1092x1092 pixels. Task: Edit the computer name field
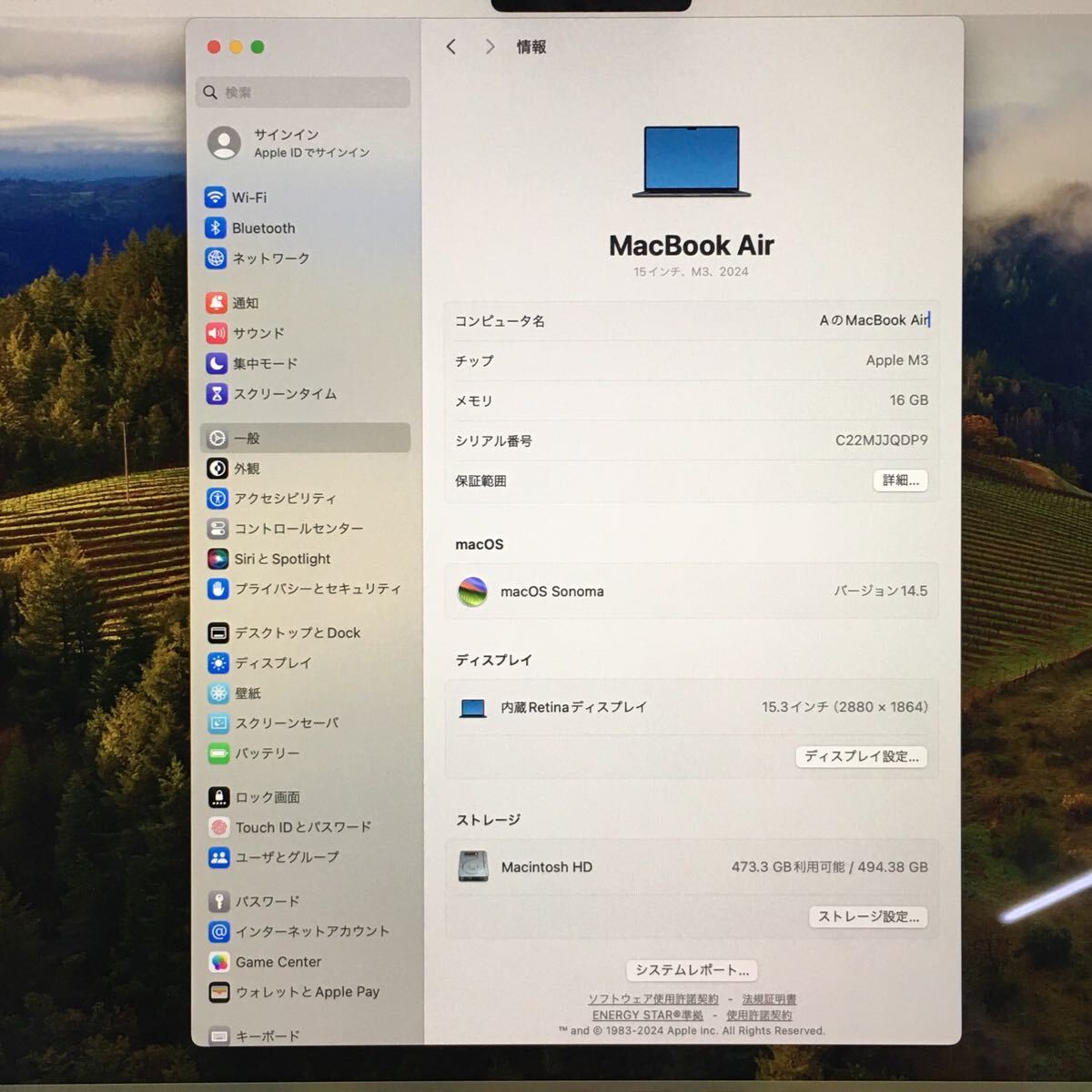click(x=875, y=320)
